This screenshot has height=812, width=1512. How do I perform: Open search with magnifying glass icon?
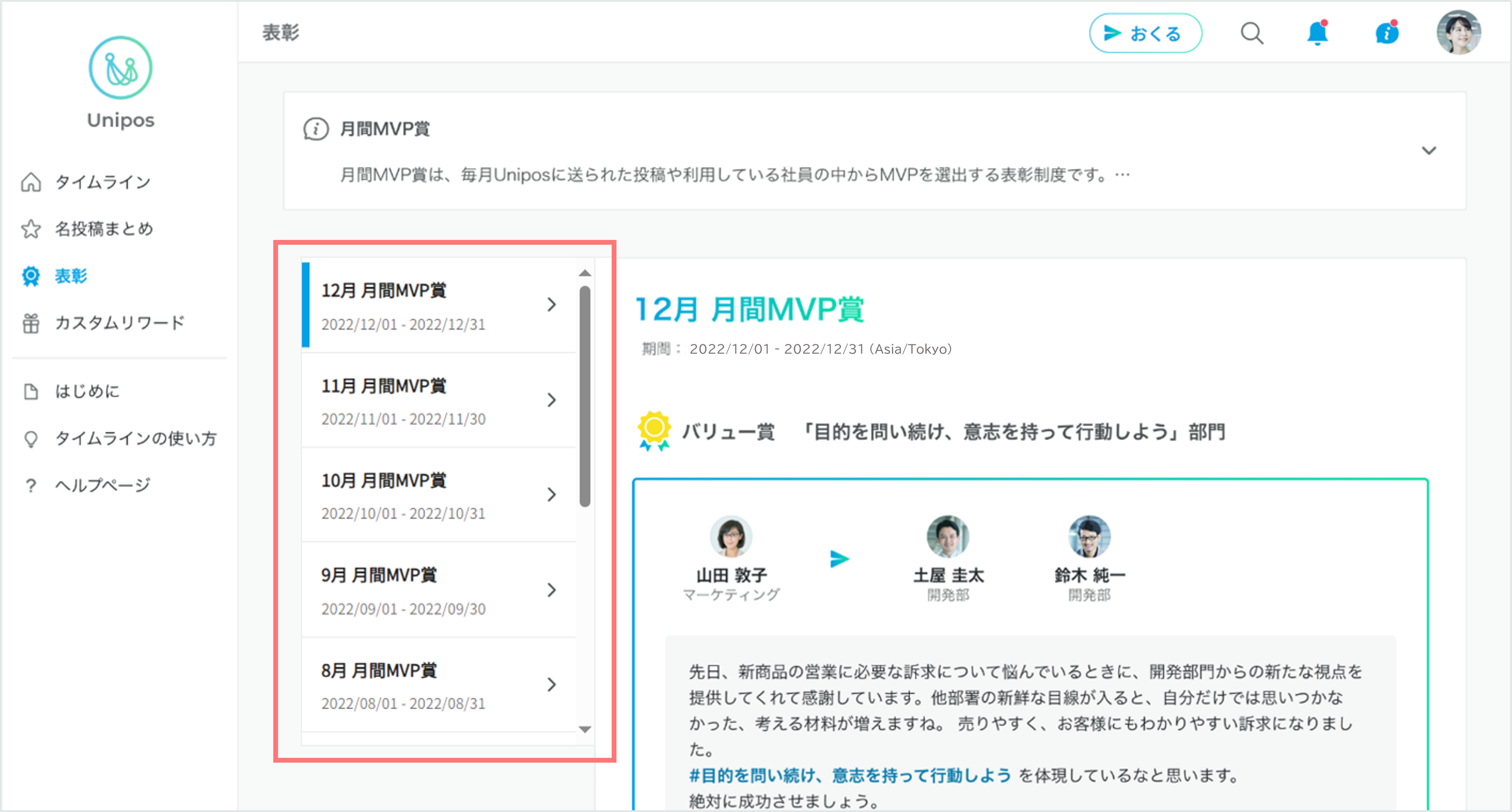click(x=1252, y=33)
